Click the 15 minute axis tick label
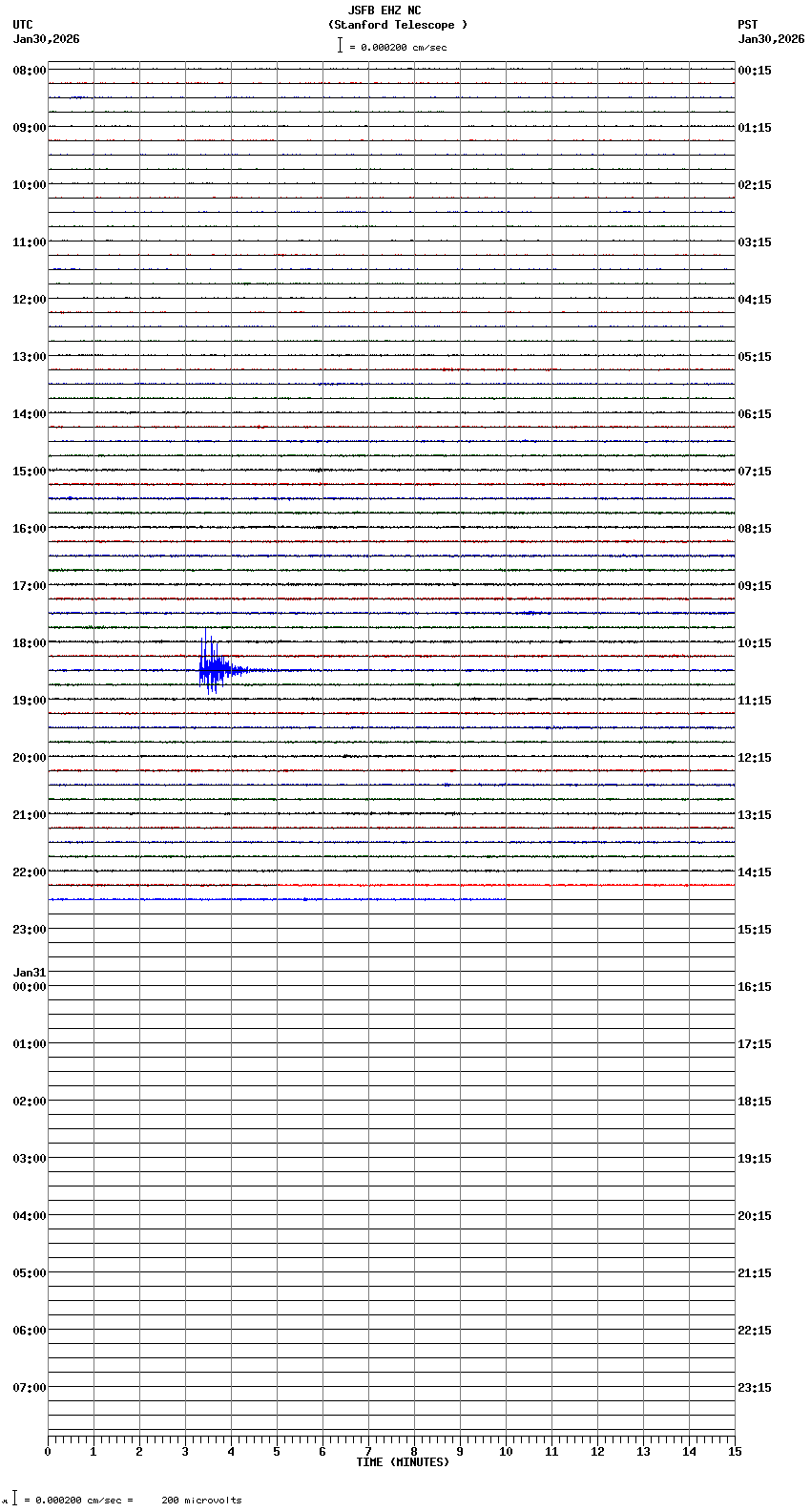Image resolution: width=811 pixels, height=1512 pixels. tap(735, 1452)
